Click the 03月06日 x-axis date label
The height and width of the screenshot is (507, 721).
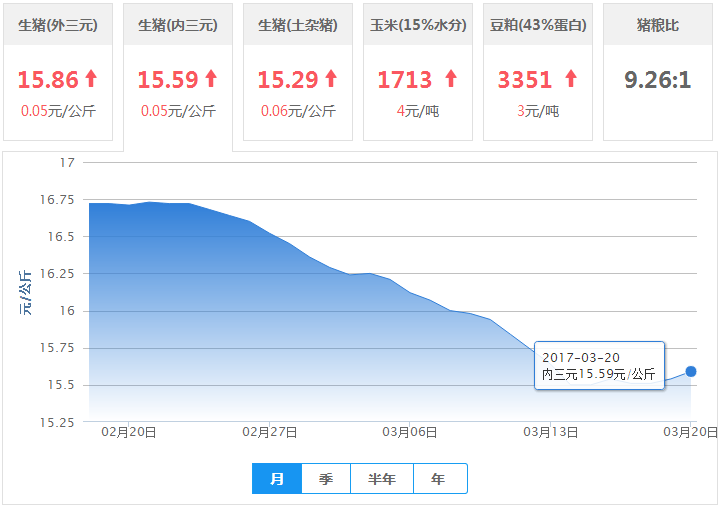pos(410,433)
